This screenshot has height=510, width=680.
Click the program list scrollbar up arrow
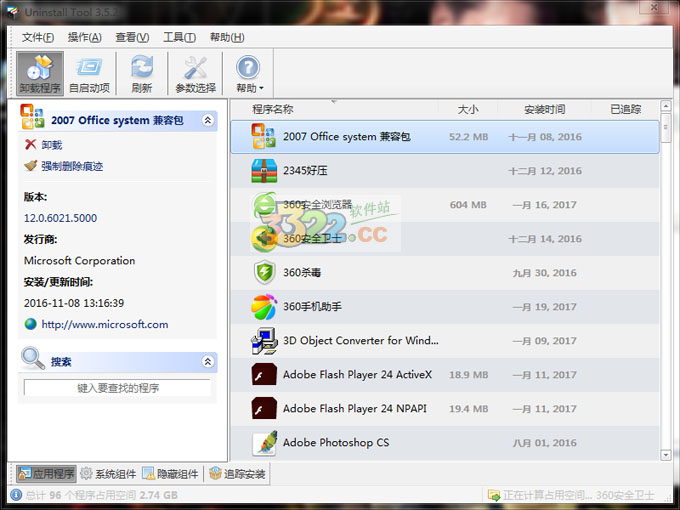point(666,105)
